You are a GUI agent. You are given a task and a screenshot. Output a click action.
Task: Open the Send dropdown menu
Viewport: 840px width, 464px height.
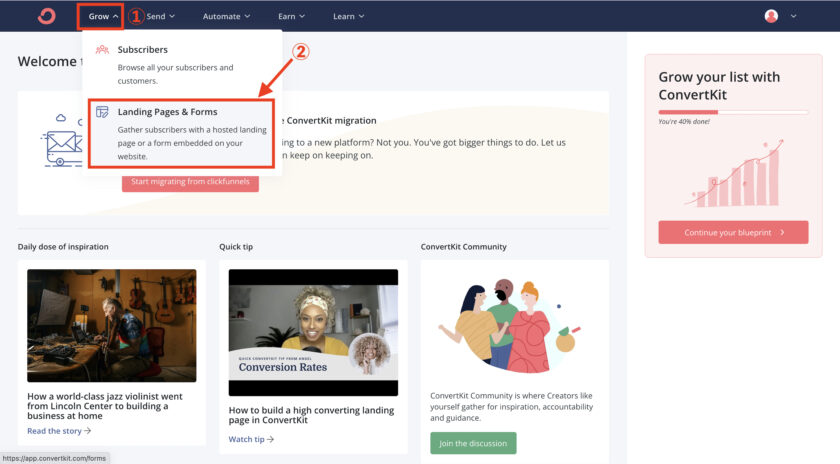tap(161, 17)
